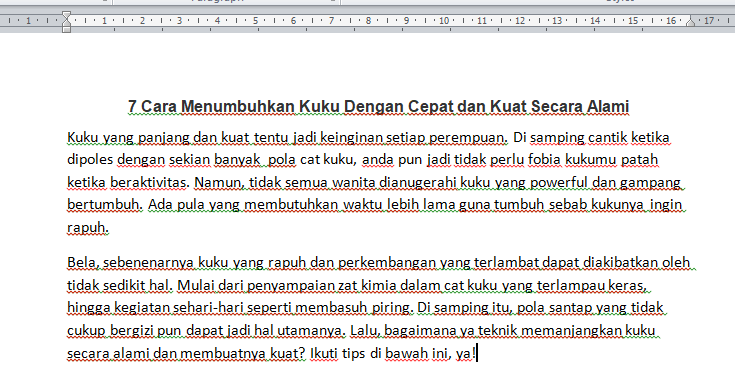The width and height of the screenshot is (735, 369).
Task: Click the word "Menumbuhkan" in the heading
Action: [238, 106]
